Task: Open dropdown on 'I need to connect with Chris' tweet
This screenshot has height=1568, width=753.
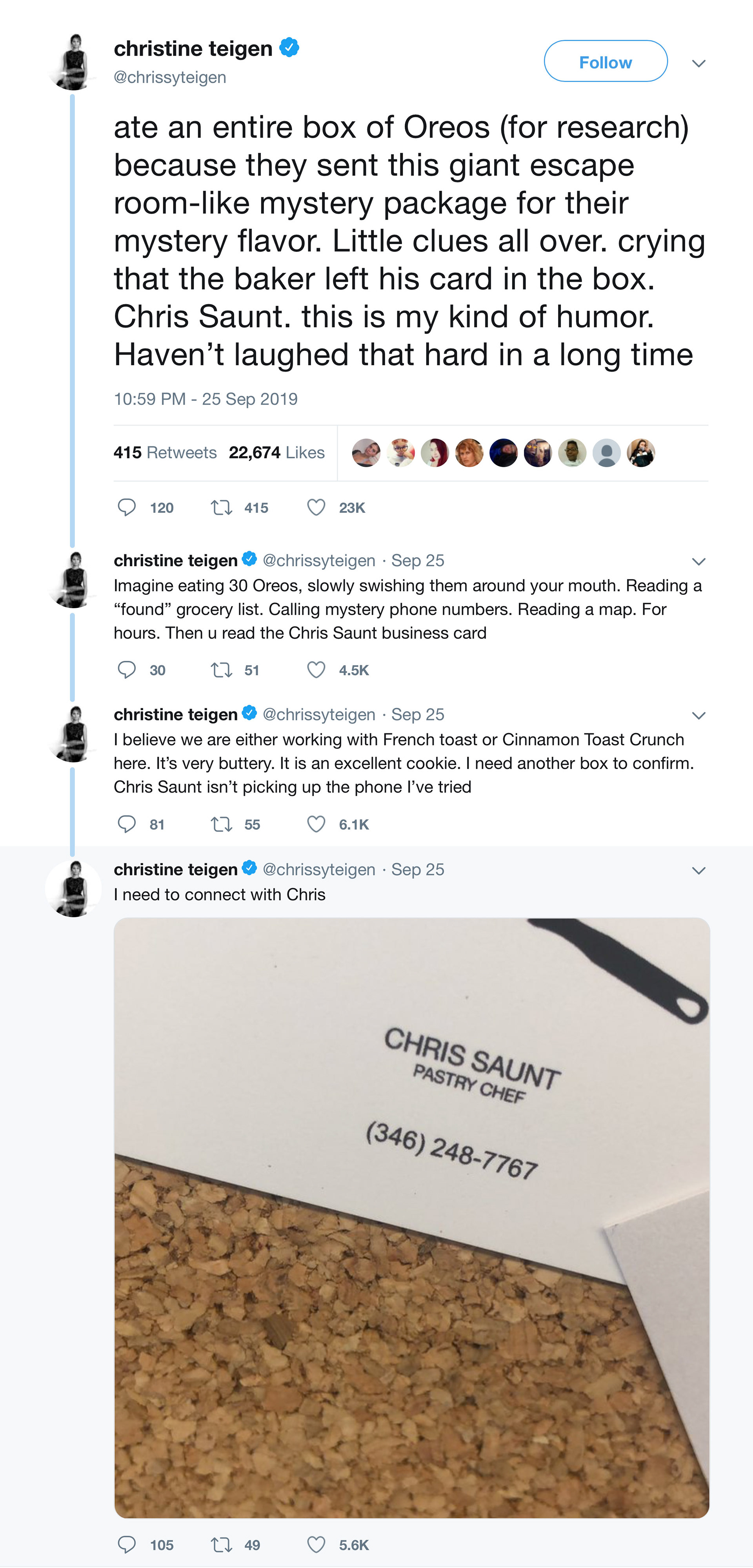Action: [698, 870]
